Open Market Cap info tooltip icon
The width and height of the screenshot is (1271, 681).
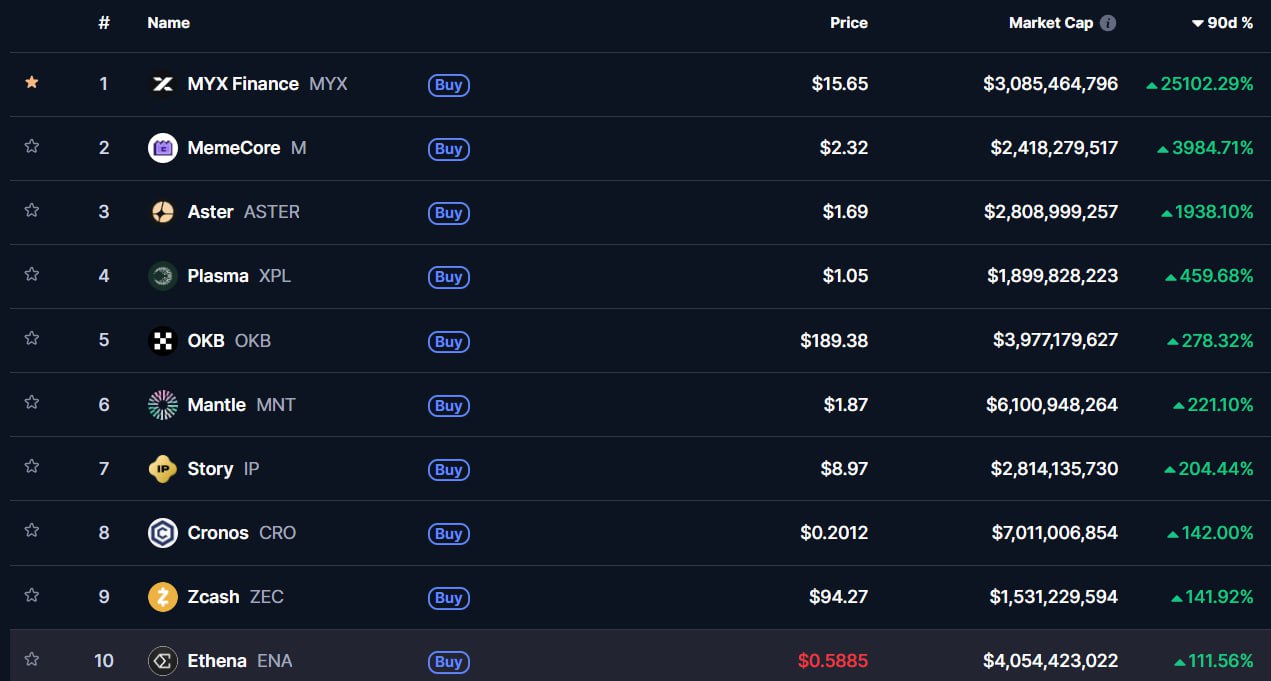click(1108, 23)
